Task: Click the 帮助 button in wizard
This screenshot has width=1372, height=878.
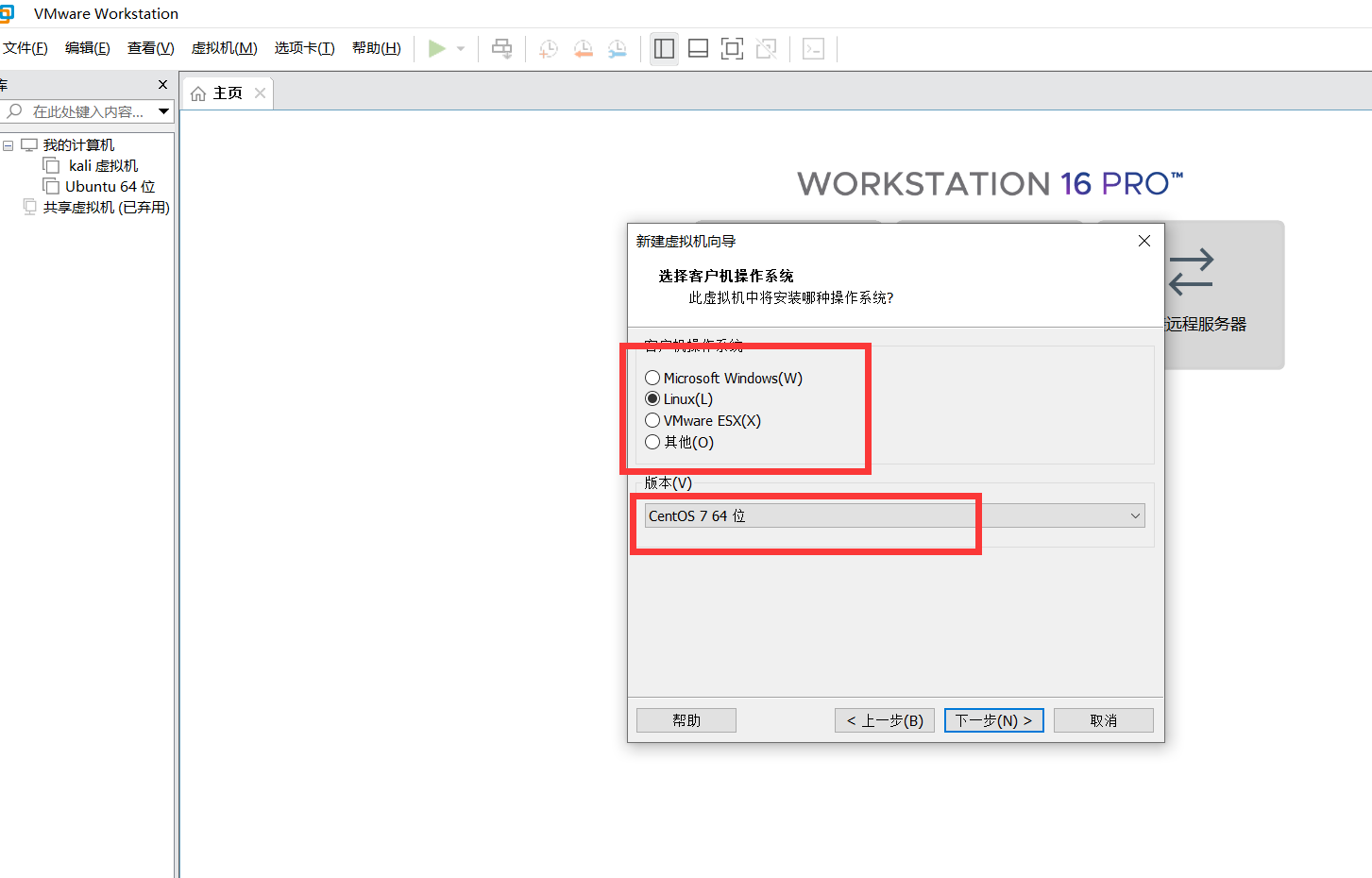Action: click(686, 720)
